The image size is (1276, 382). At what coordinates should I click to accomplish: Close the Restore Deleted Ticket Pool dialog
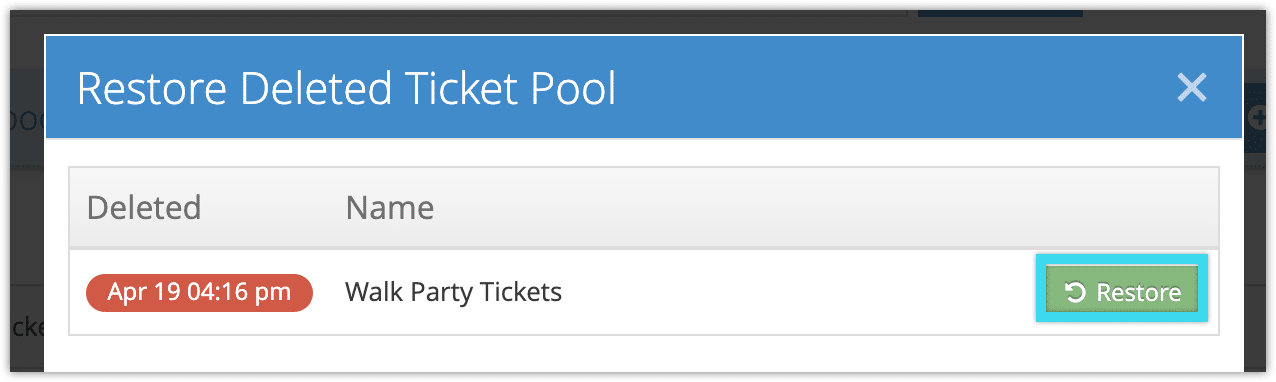pyautogui.click(x=1192, y=88)
